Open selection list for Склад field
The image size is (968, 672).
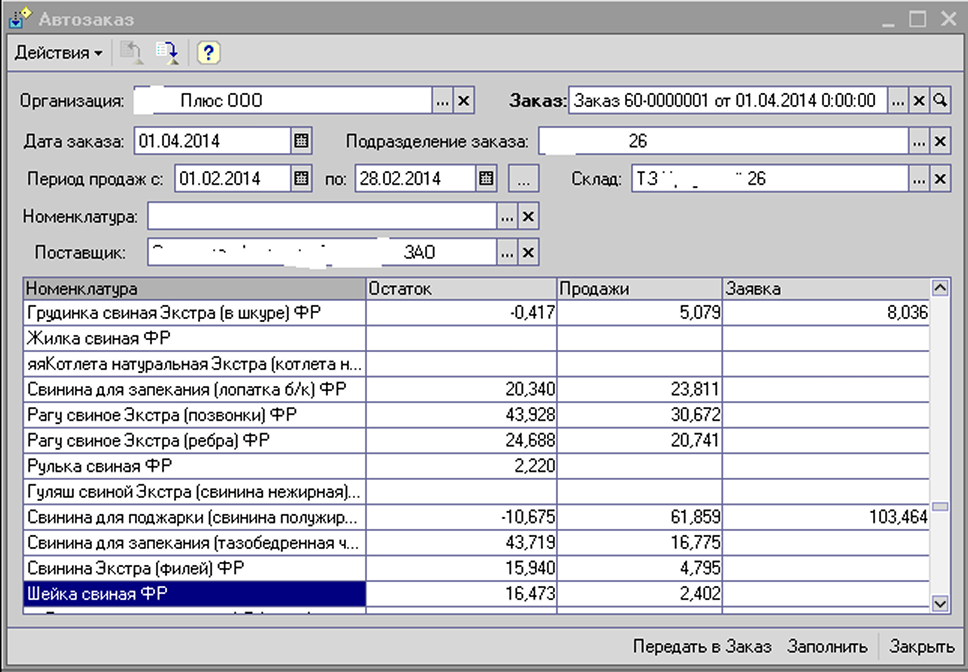click(919, 179)
